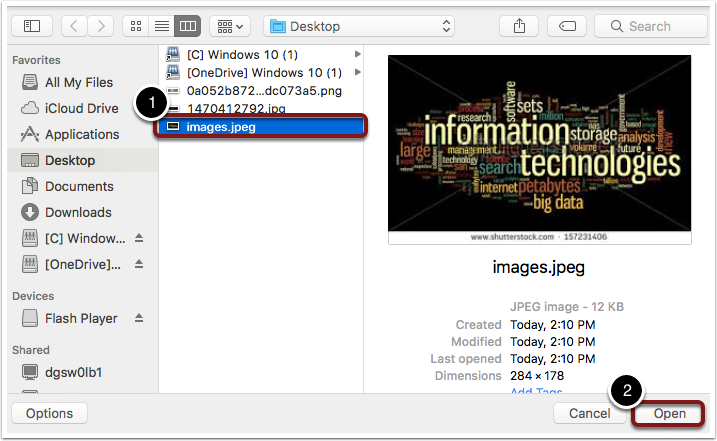Click the Dimensions value 284 × 178
The width and height of the screenshot is (717, 441).
click(537, 376)
